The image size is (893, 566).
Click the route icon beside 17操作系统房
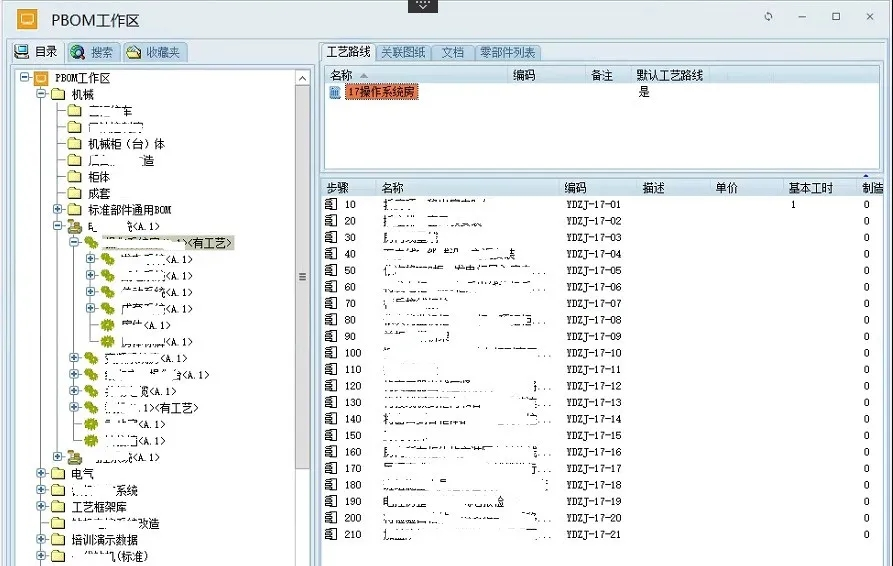pyautogui.click(x=335, y=92)
